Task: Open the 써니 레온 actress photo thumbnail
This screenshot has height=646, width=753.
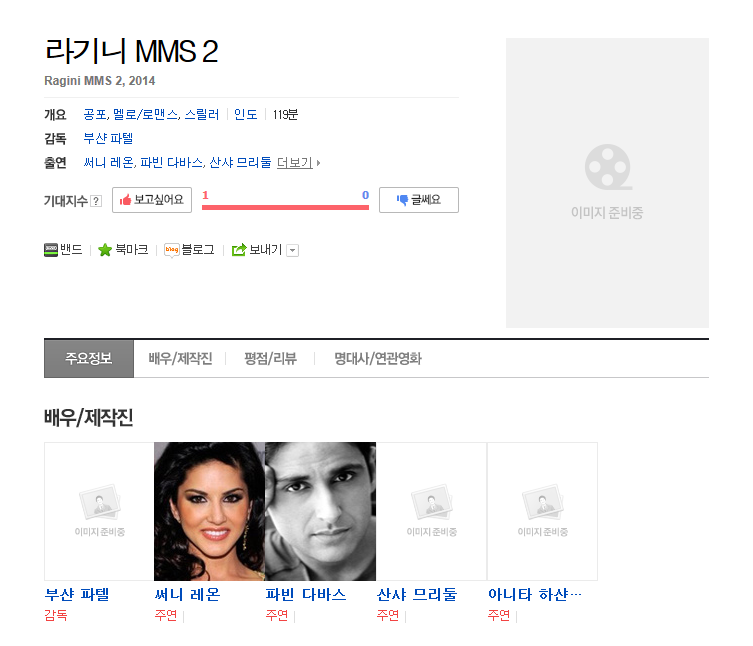Action: (209, 511)
